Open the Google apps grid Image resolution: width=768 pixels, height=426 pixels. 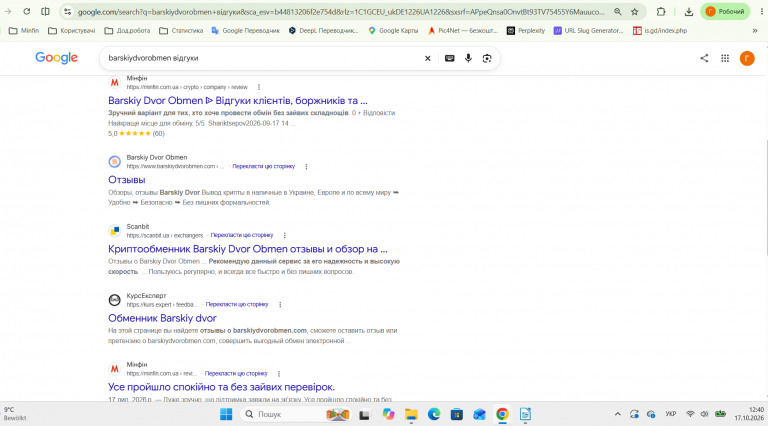click(x=725, y=58)
